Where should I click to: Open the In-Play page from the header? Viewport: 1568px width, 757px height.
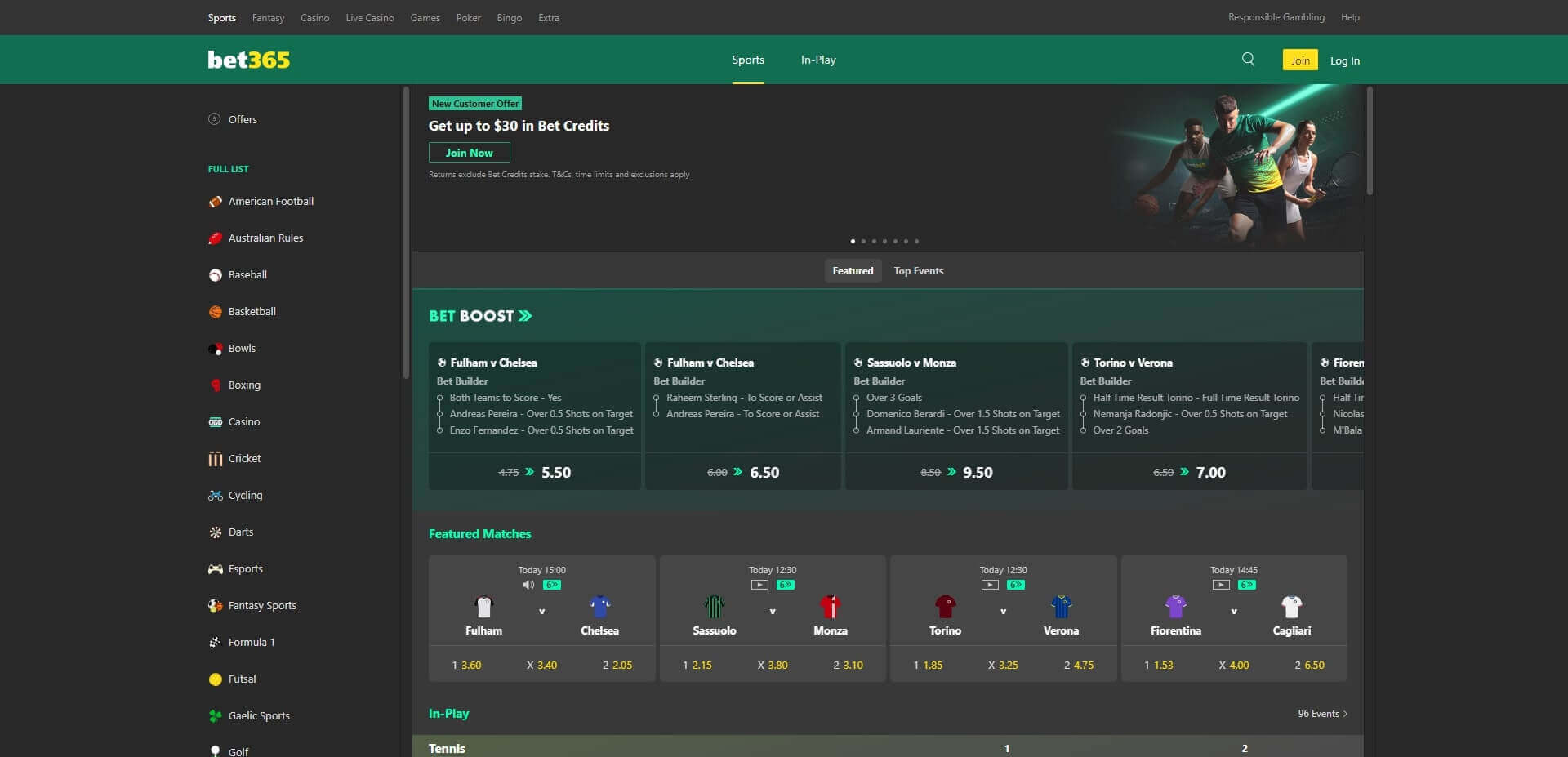pos(817,59)
